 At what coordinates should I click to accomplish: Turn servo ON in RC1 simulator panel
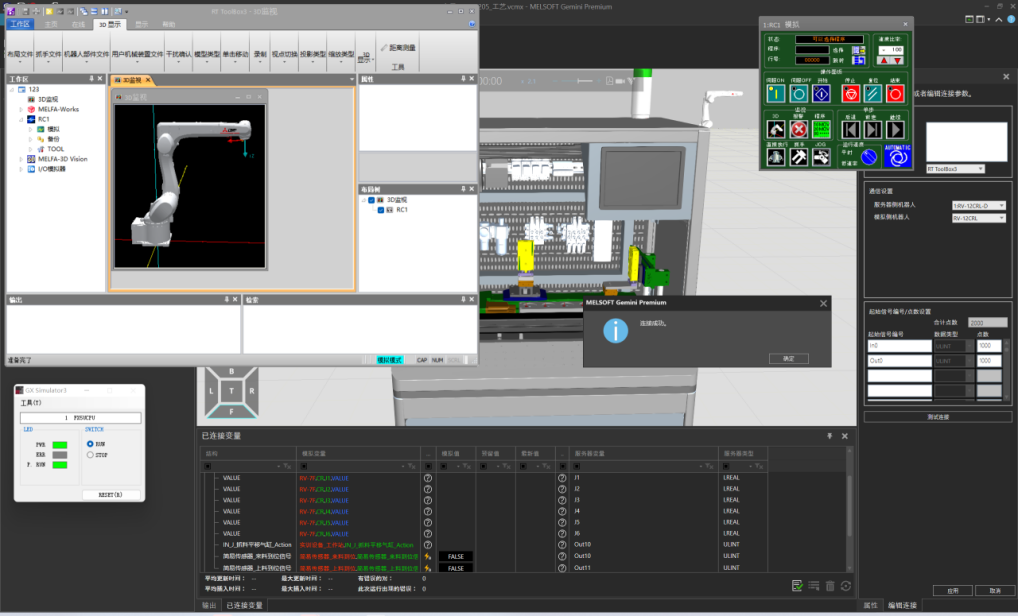click(775, 94)
